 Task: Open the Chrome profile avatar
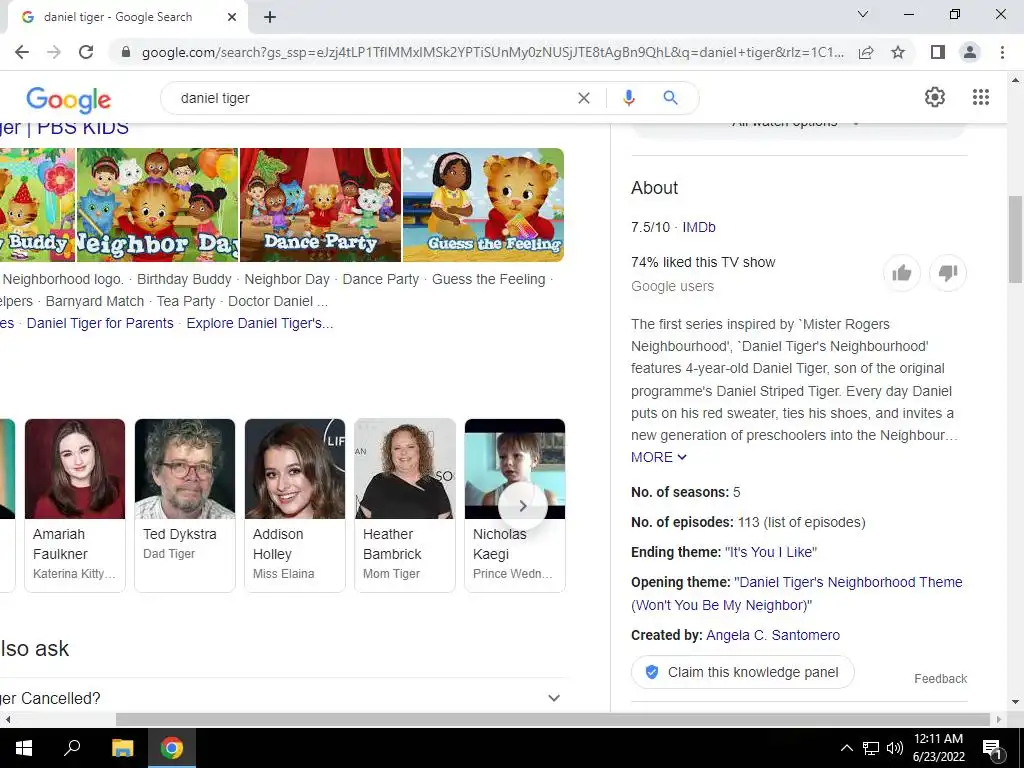pyautogui.click(x=970, y=52)
